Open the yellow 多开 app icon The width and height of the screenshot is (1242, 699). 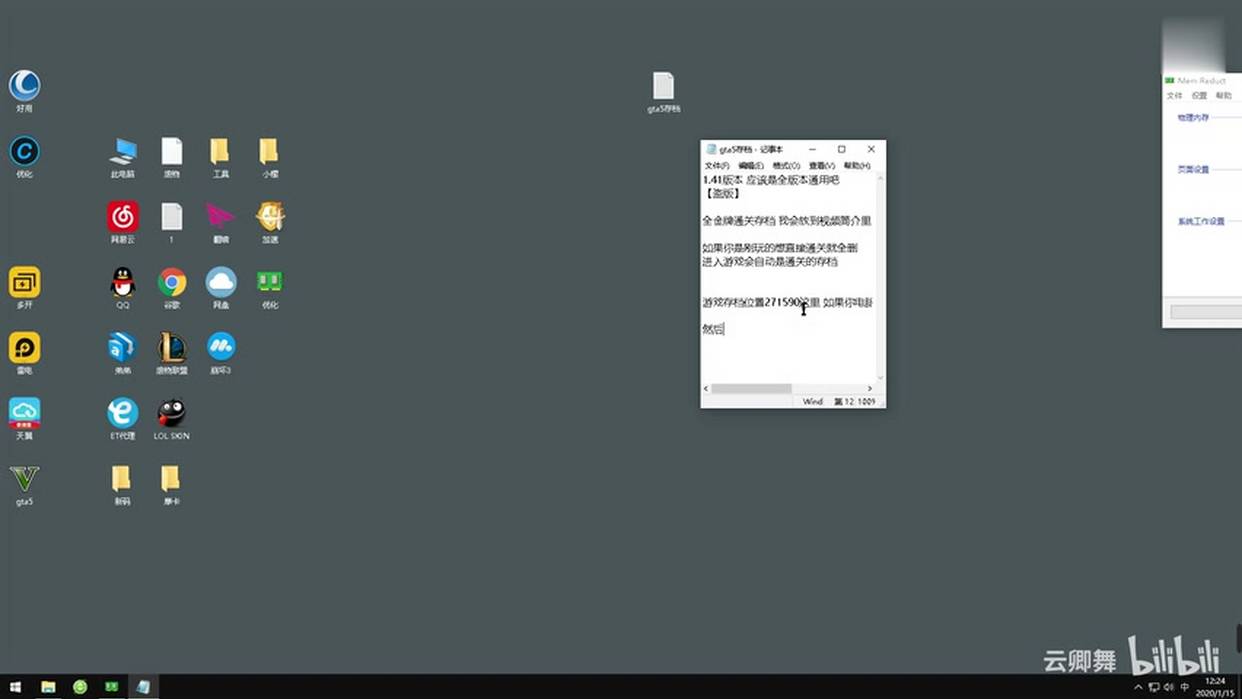24,283
